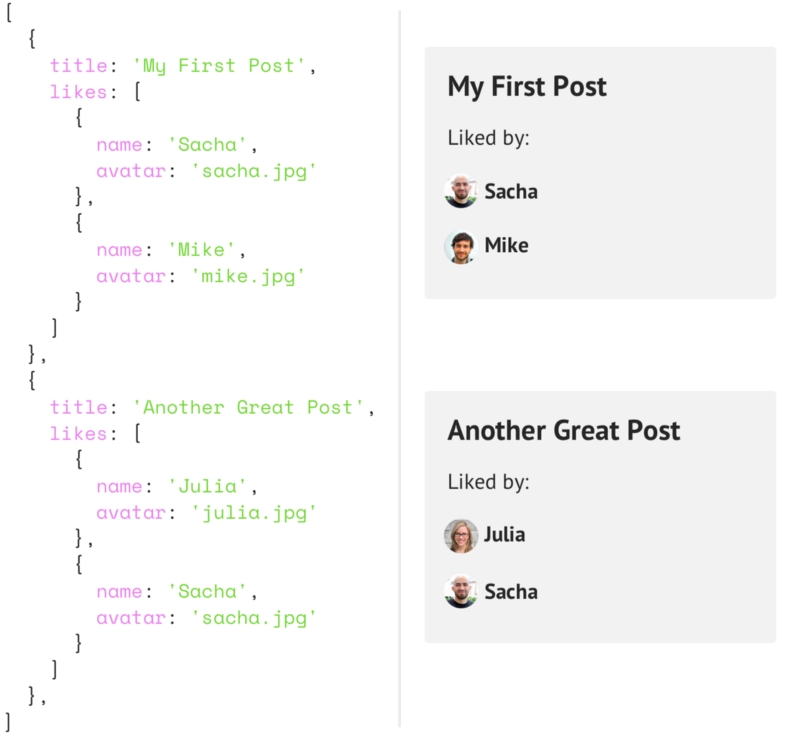Viewport: 800px width, 736px height.
Task: Click Julia's avatar photo
Action: pos(461,536)
